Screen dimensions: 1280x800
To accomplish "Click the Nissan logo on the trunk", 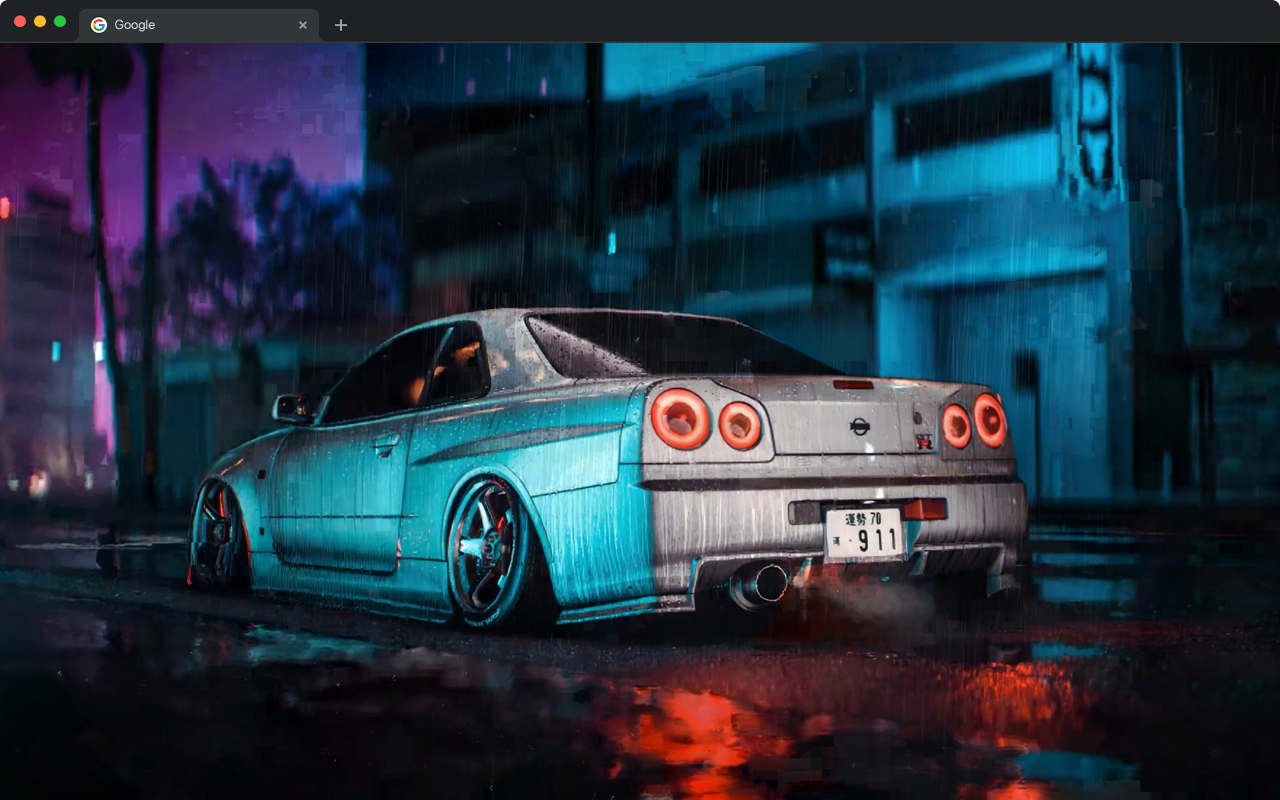I will (x=862, y=428).
